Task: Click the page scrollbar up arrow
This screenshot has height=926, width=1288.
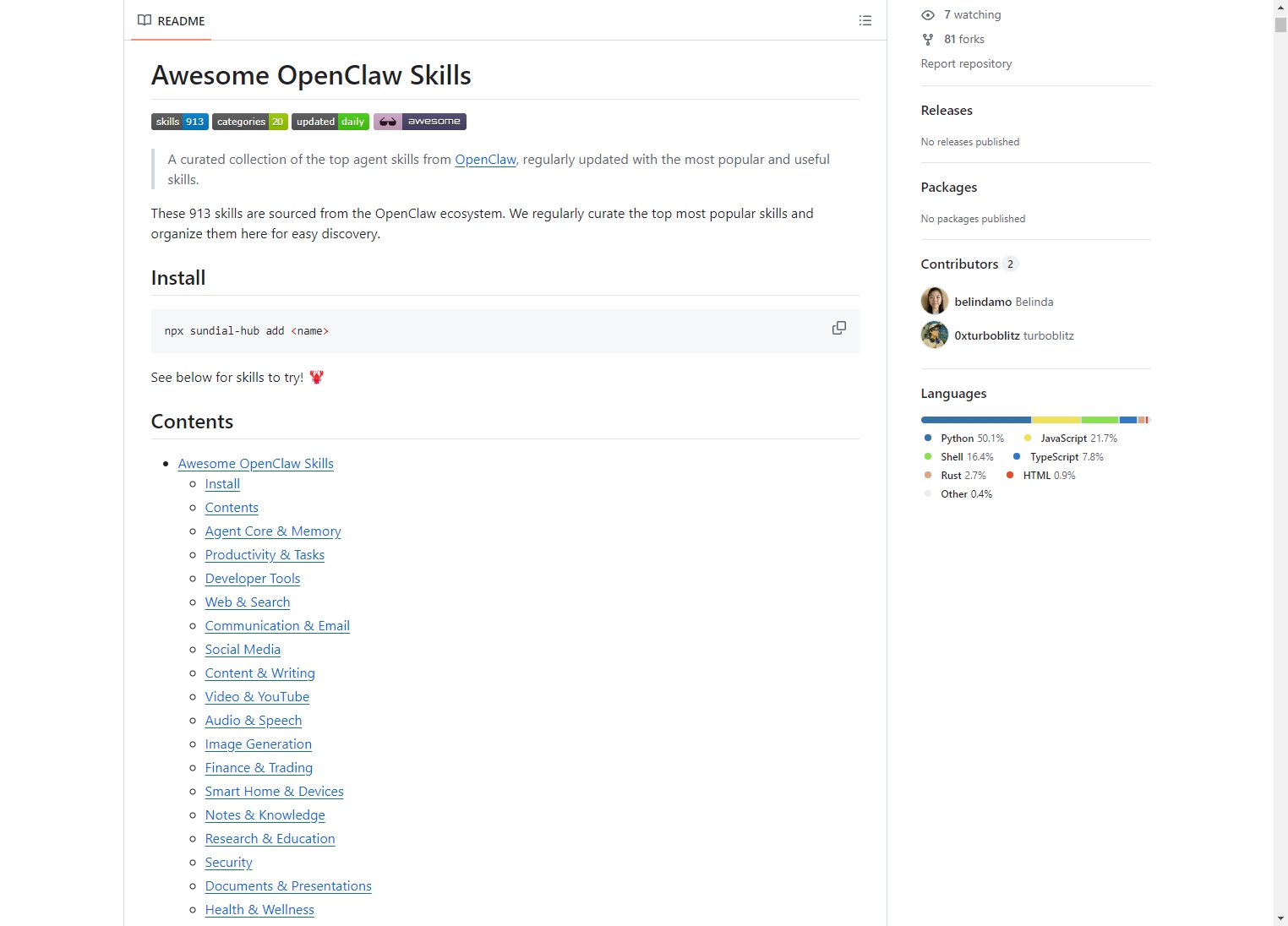Action: click(x=1281, y=7)
